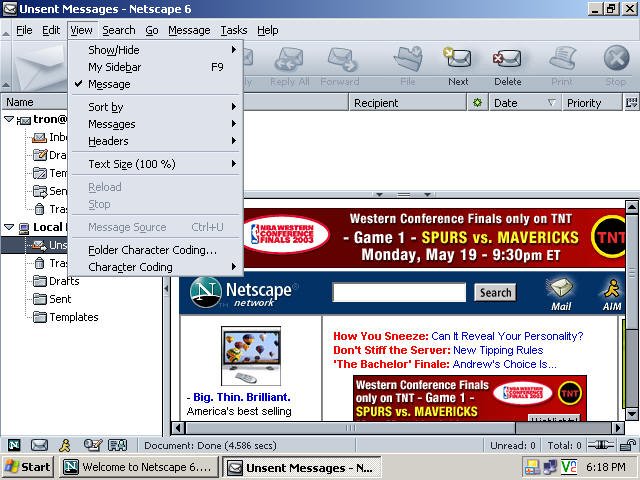
Task: Expand the Character Coding submenu
Action: coord(157,267)
